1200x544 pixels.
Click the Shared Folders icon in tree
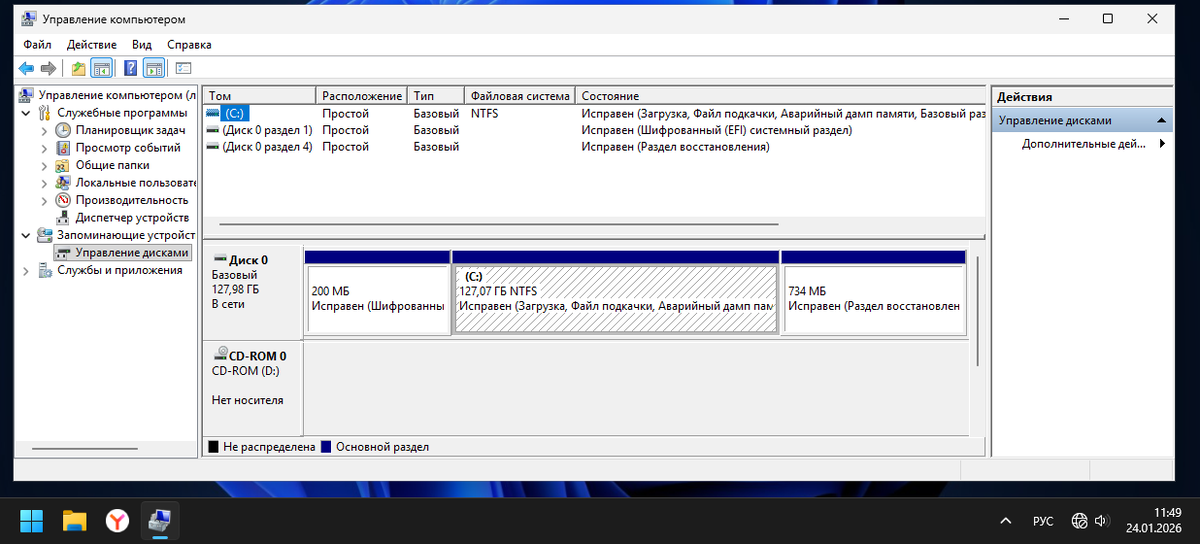(x=63, y=165)
